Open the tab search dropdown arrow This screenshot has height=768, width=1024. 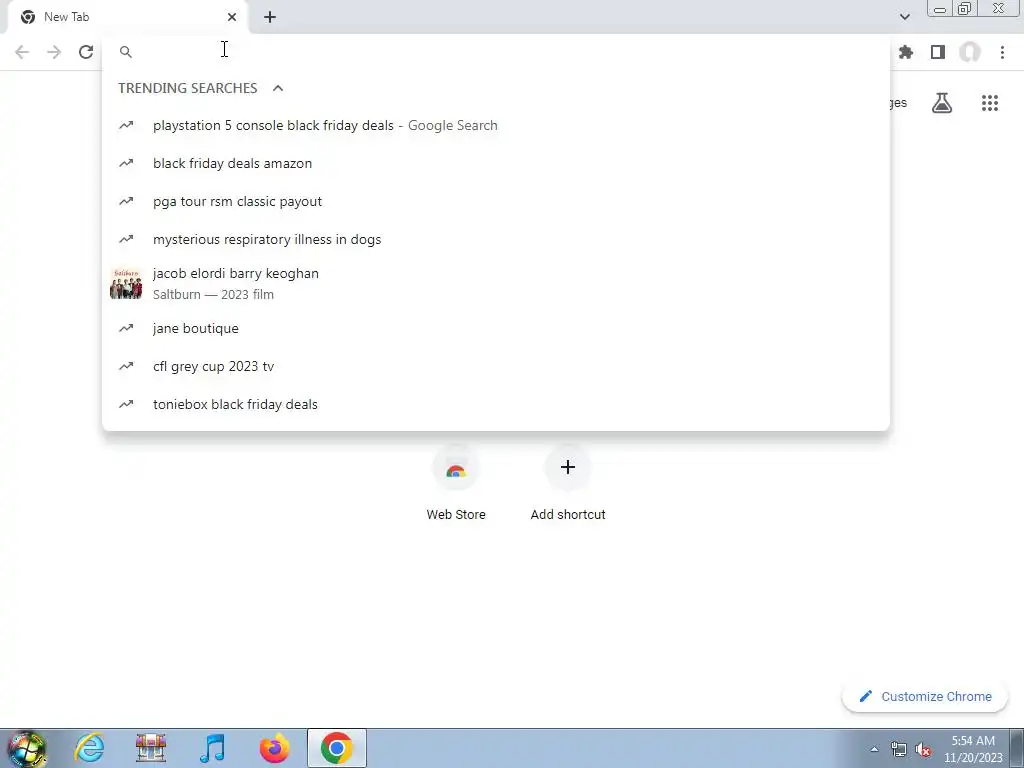tap(904, 17)
